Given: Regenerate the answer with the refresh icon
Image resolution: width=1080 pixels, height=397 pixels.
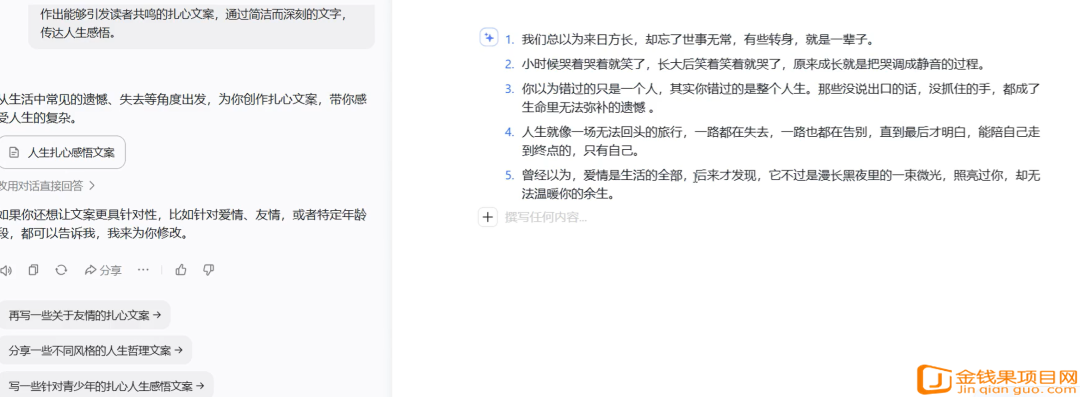Looking at the screenshot, I should [x=61, y=270].
